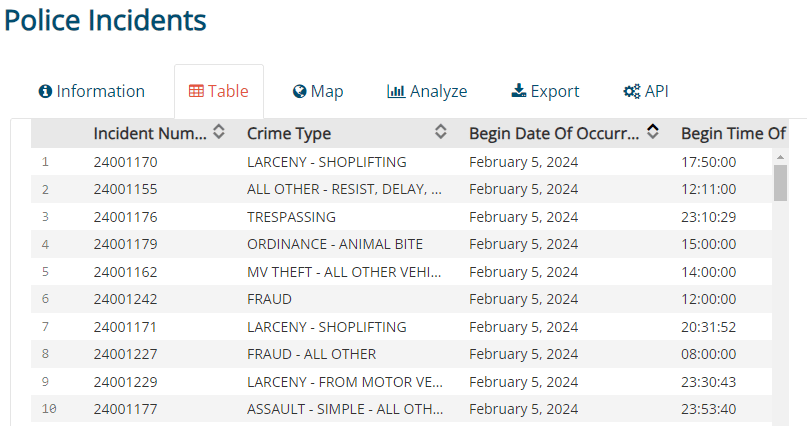Click the Export download icon
807x426 pixels.
(x=518, y=92)
